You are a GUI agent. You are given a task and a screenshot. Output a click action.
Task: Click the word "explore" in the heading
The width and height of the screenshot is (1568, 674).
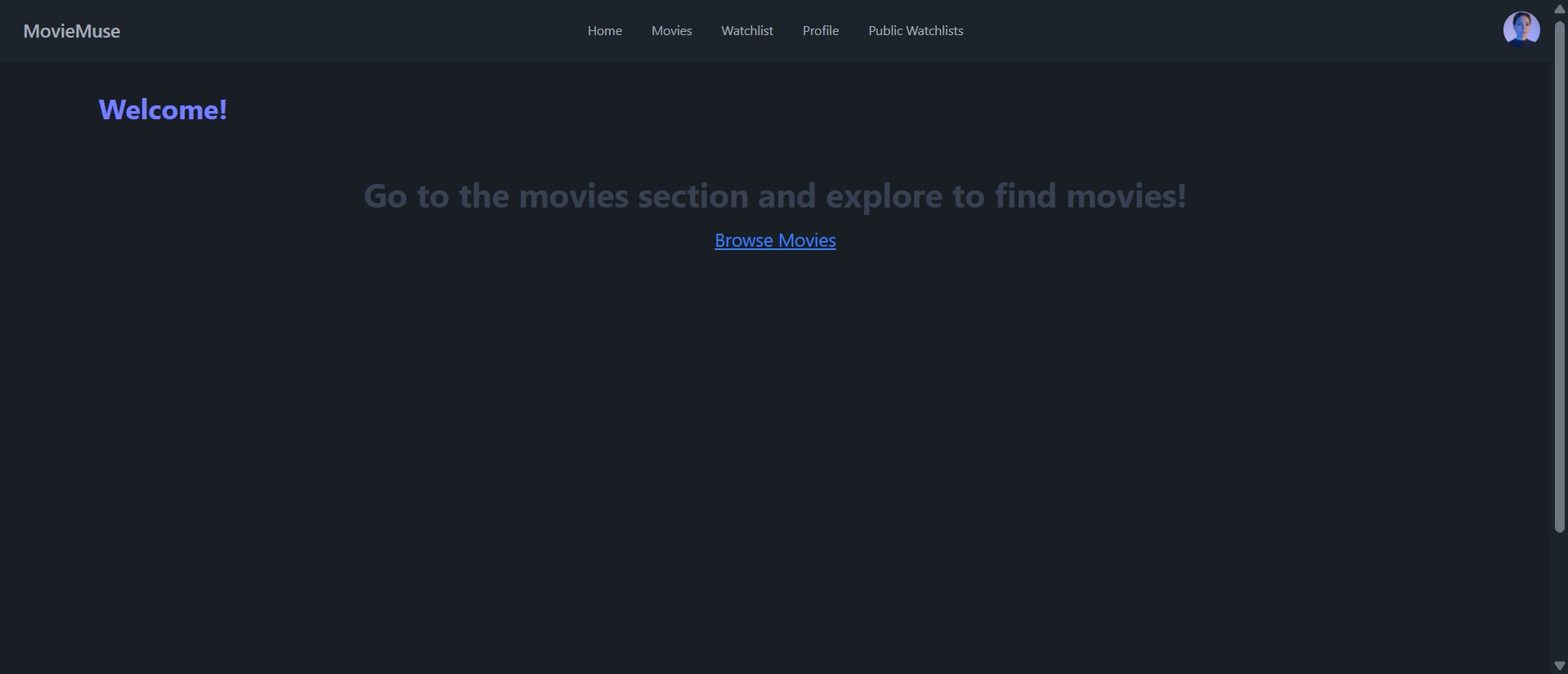[x=884, y=196]
